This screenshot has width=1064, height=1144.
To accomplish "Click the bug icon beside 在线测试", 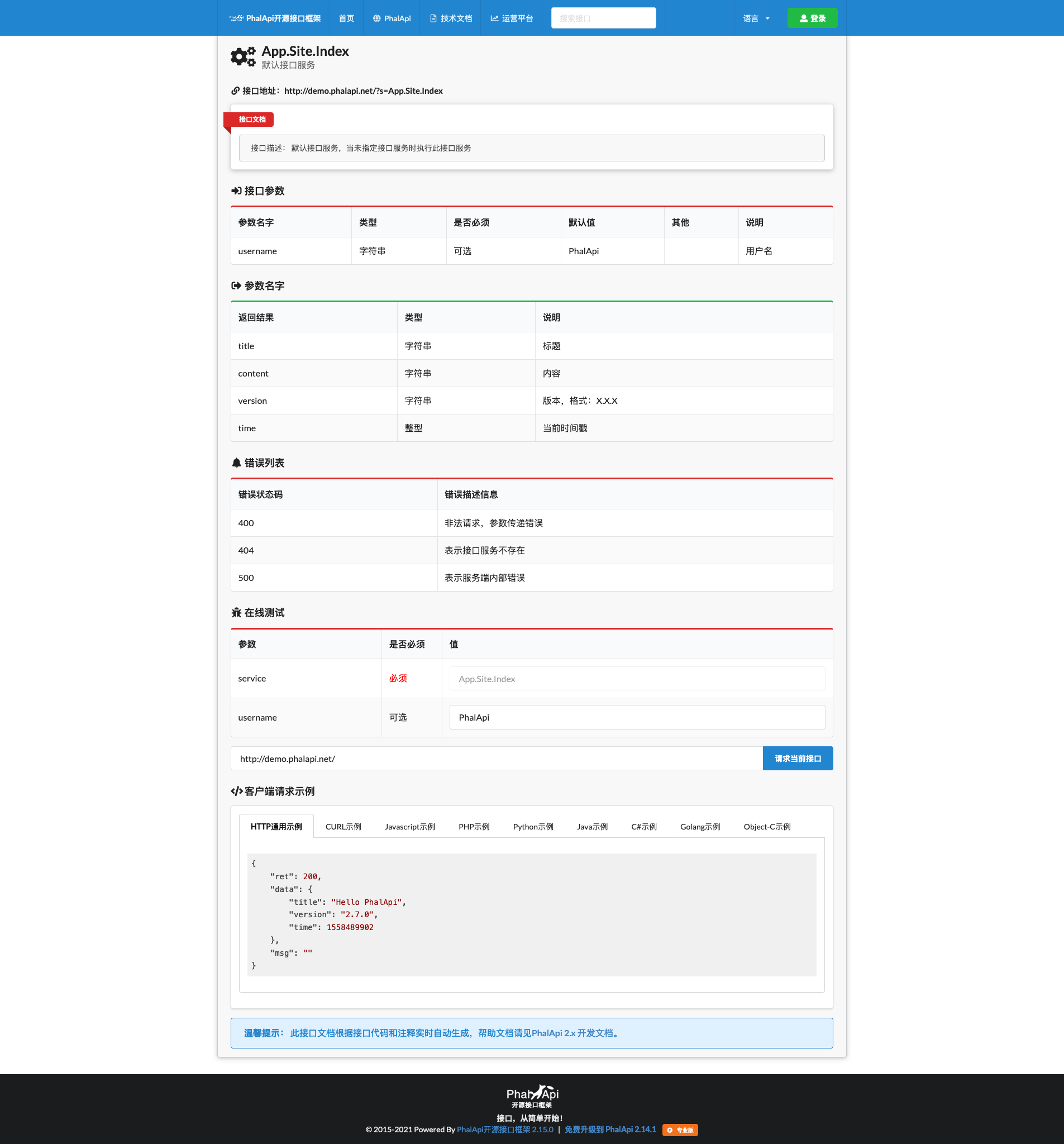I will pos(236,613).
